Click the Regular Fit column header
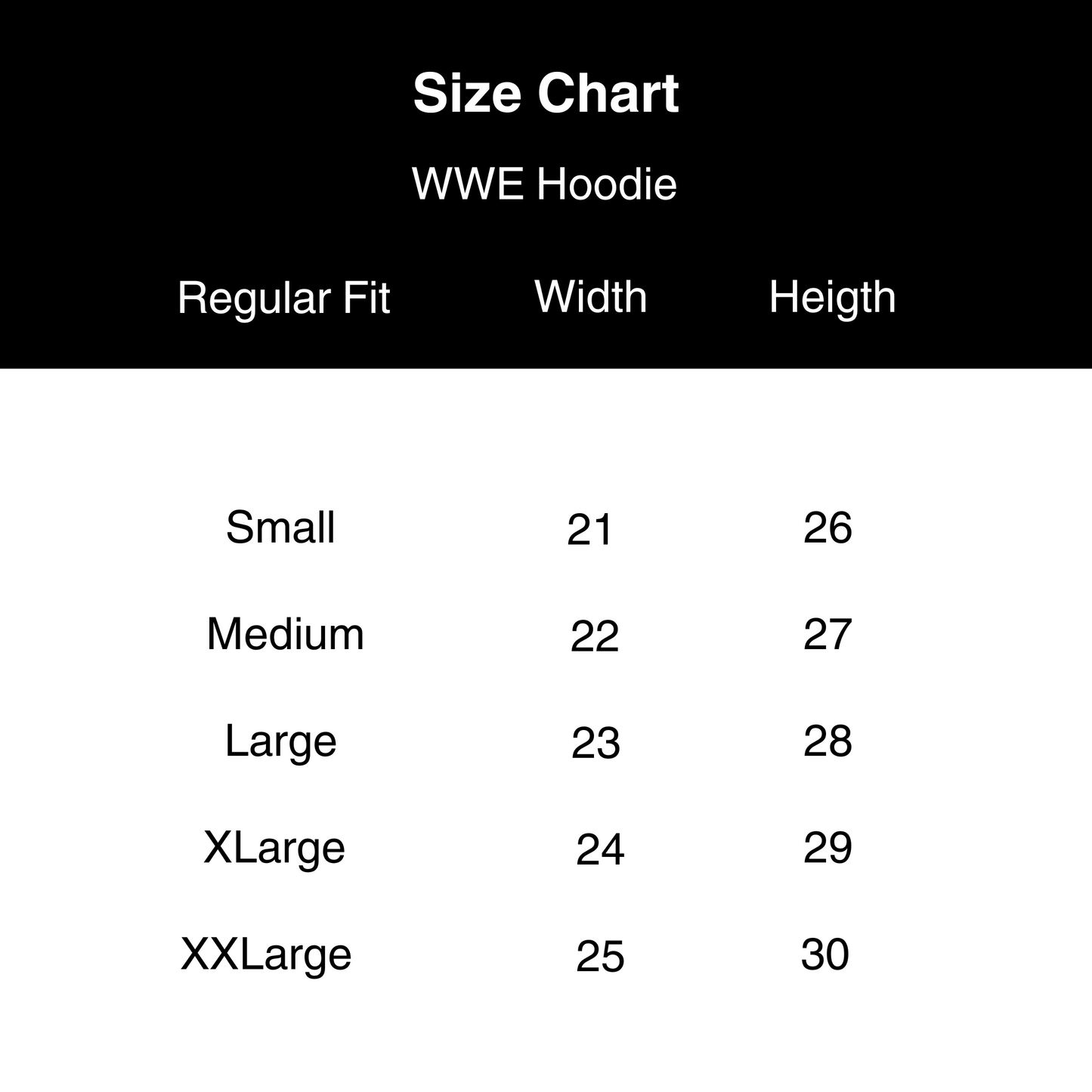This screenshot has height=1092, width=1092. [x=283, y=298]
